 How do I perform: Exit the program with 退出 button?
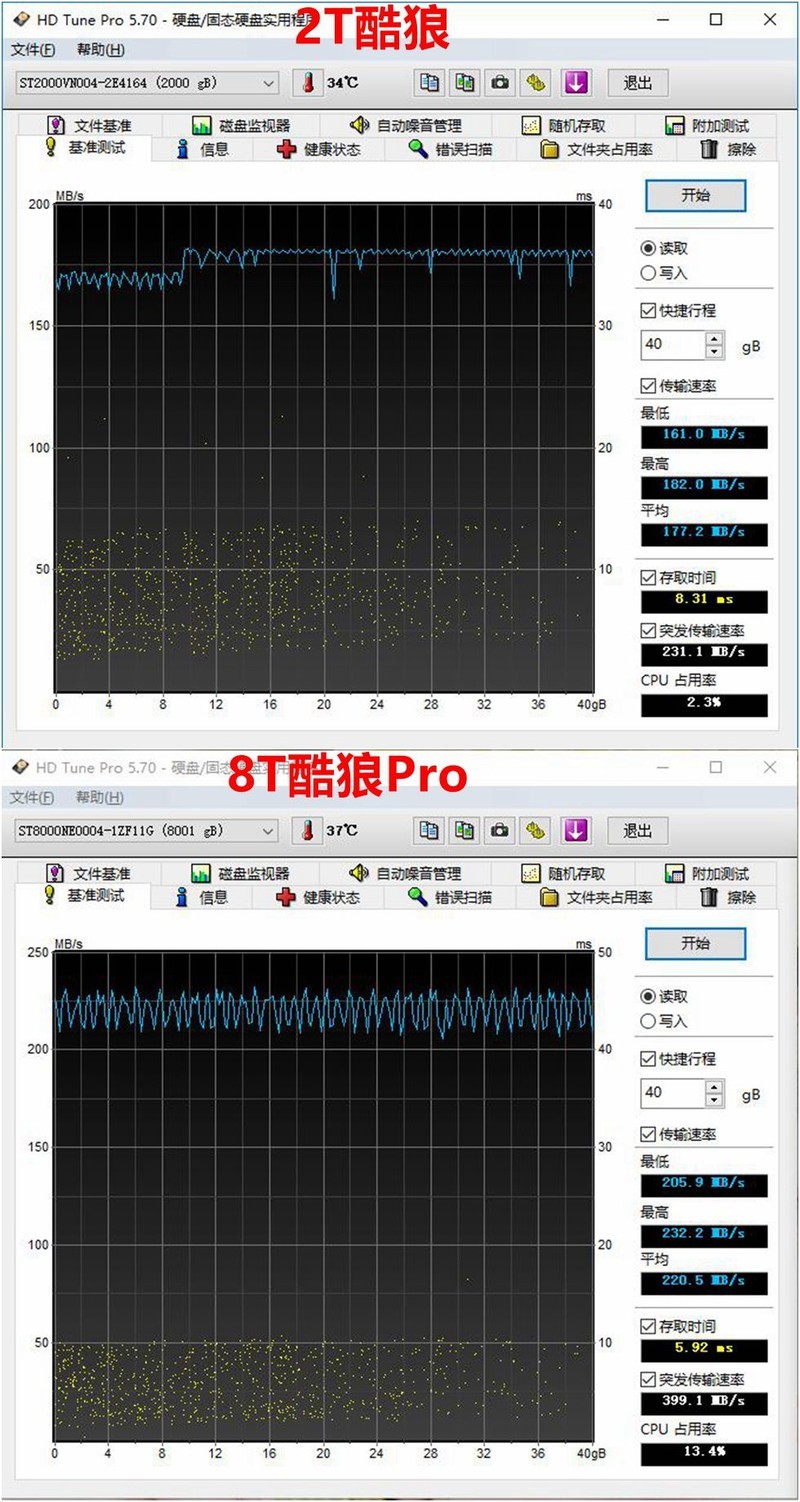click(x=637, y=83)
